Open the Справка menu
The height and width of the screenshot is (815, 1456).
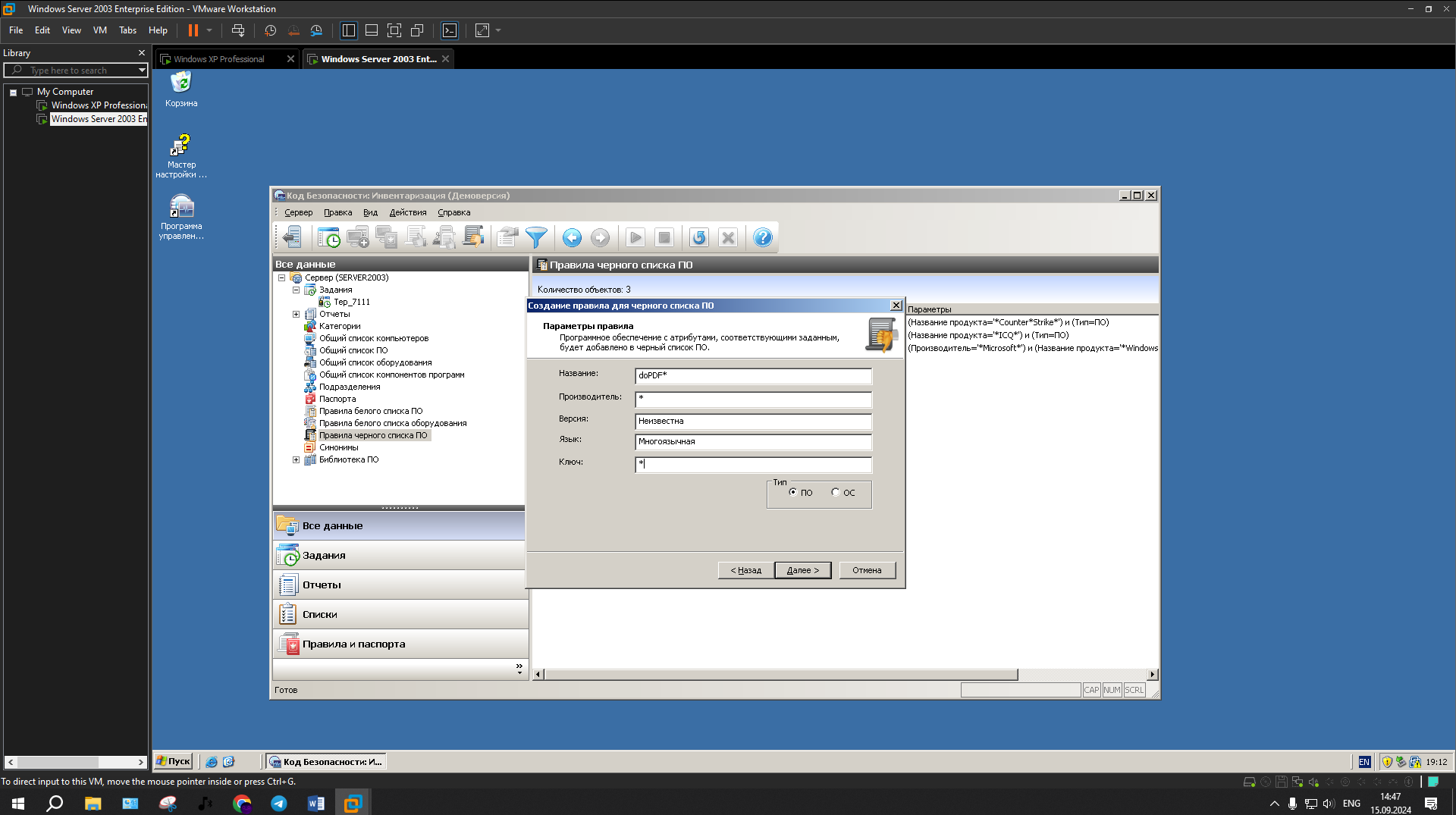[x=453, y=213]
